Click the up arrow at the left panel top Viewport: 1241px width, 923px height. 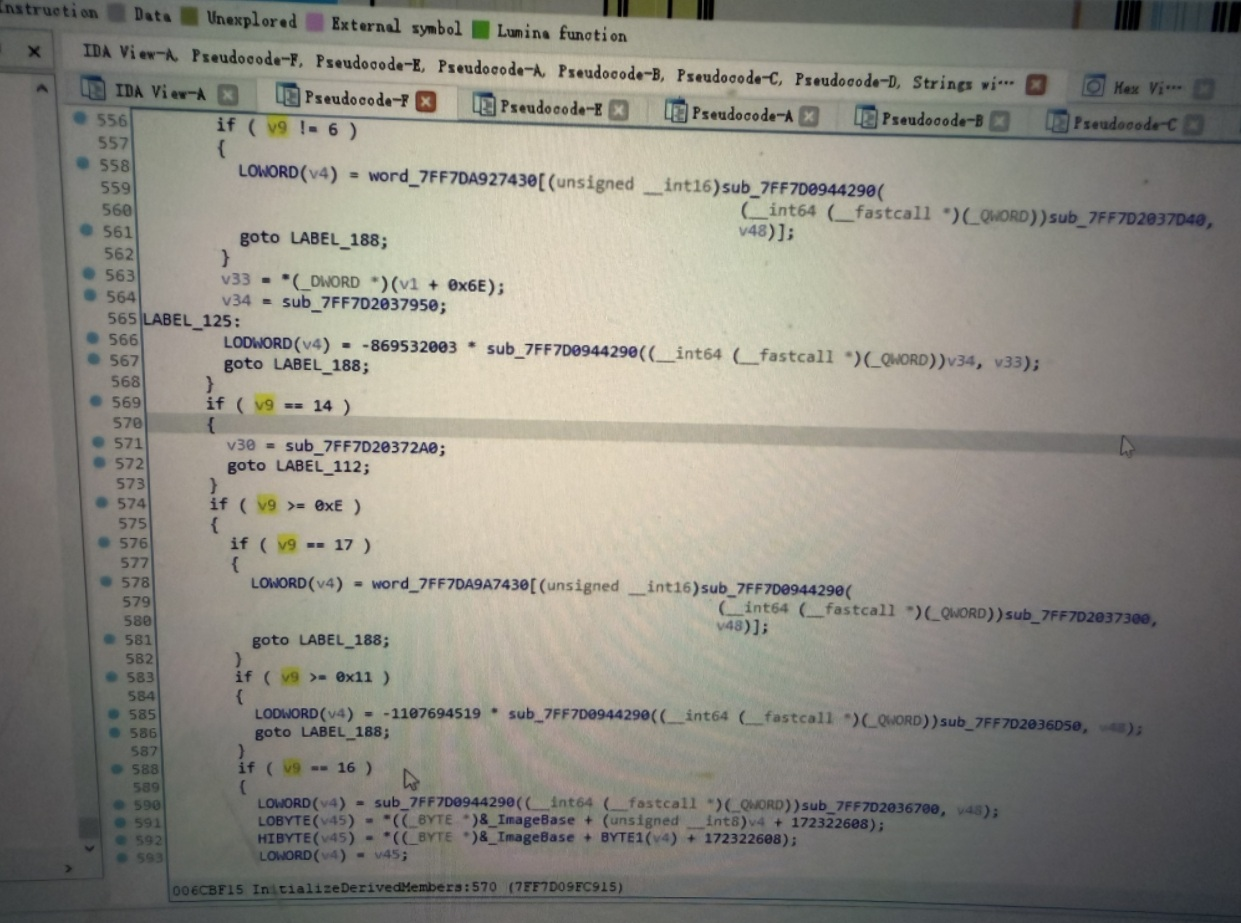(x=41, y=89)
